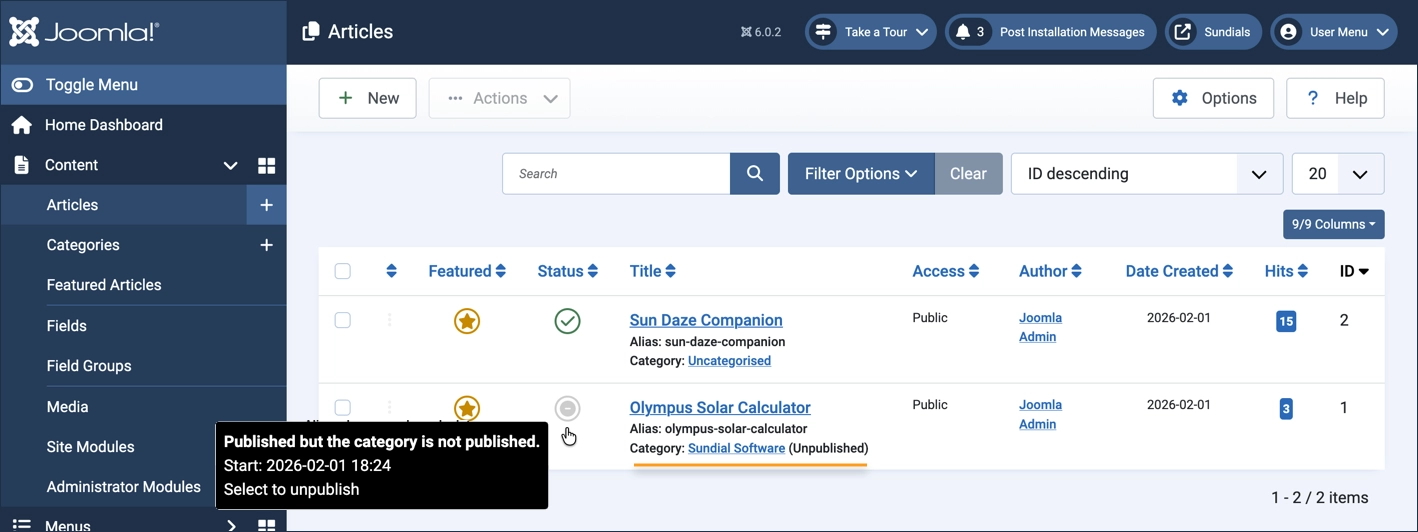Screen dimensions: 1418x532
Task: Click the Joomla logo
Action: [x=84, y=32]
